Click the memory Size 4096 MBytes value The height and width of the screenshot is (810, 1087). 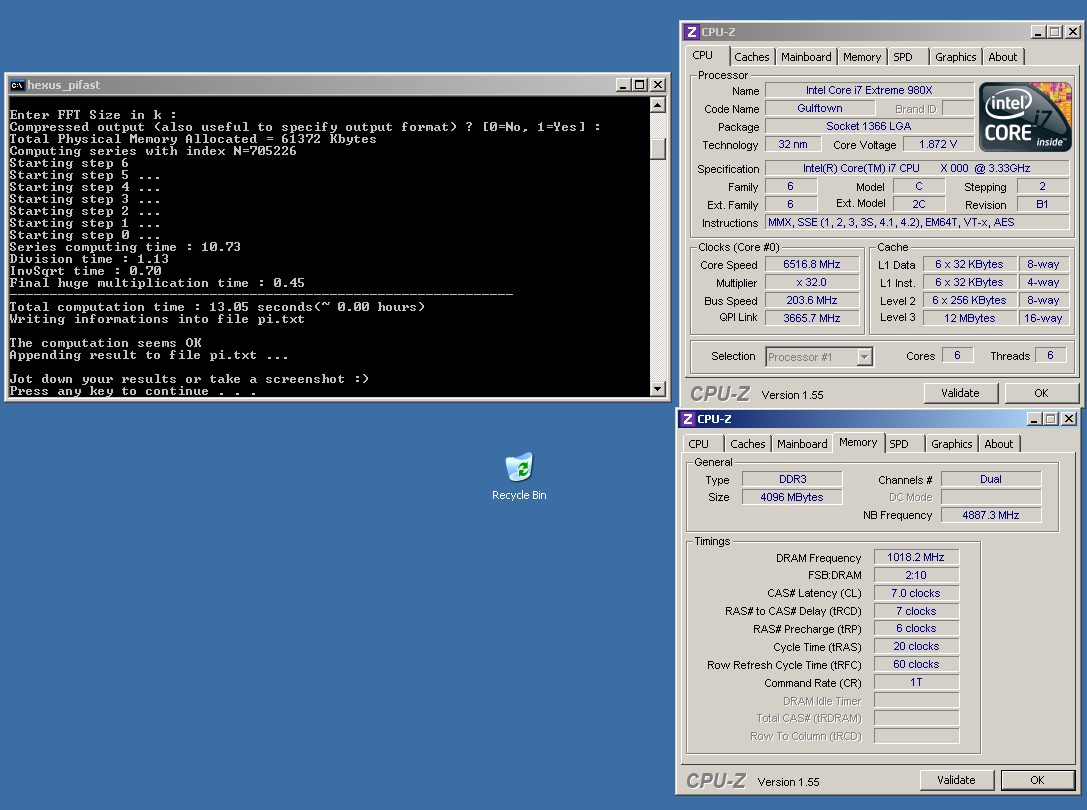792,497
